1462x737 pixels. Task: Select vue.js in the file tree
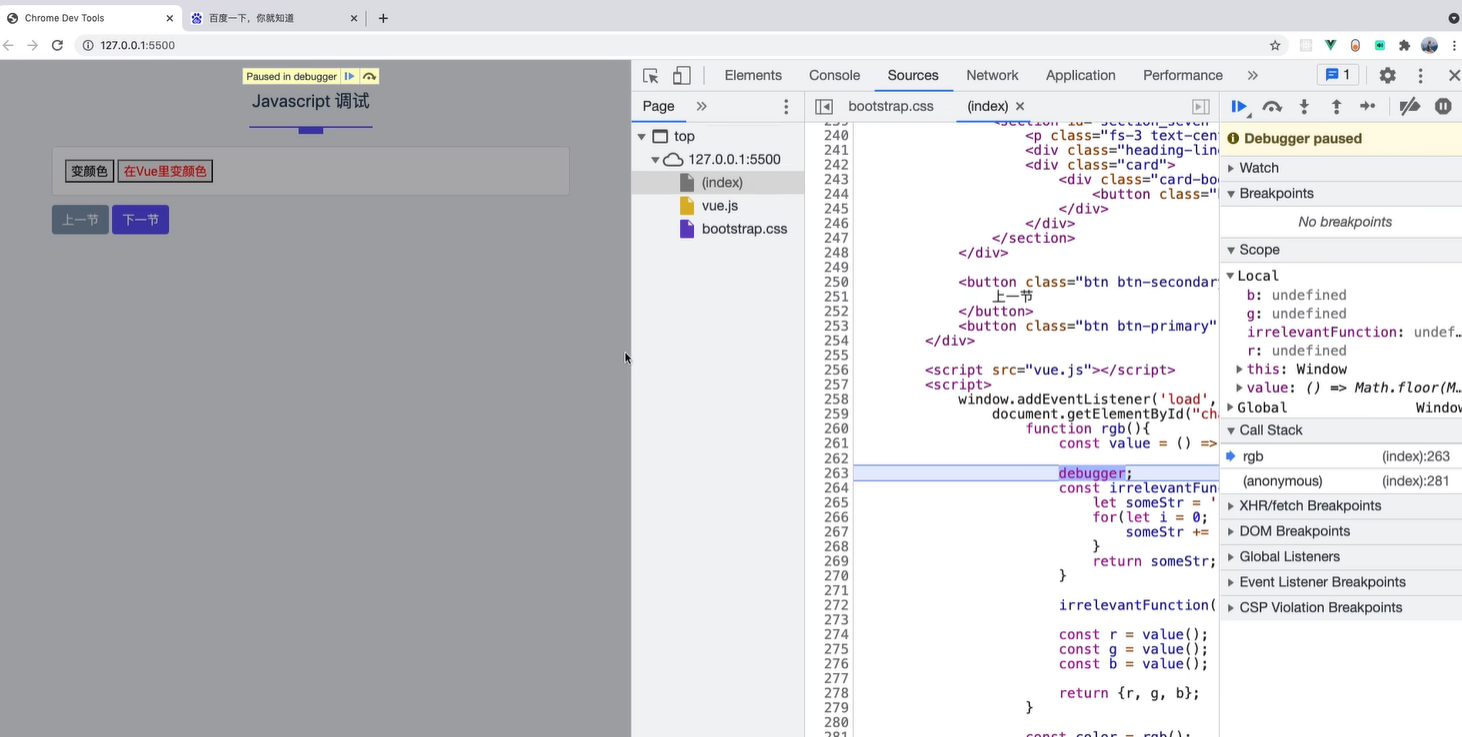coord(719,206)
